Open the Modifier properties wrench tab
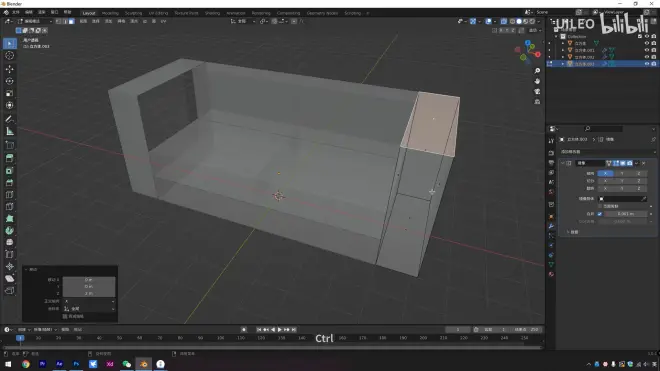 click(x=551, y=226)
